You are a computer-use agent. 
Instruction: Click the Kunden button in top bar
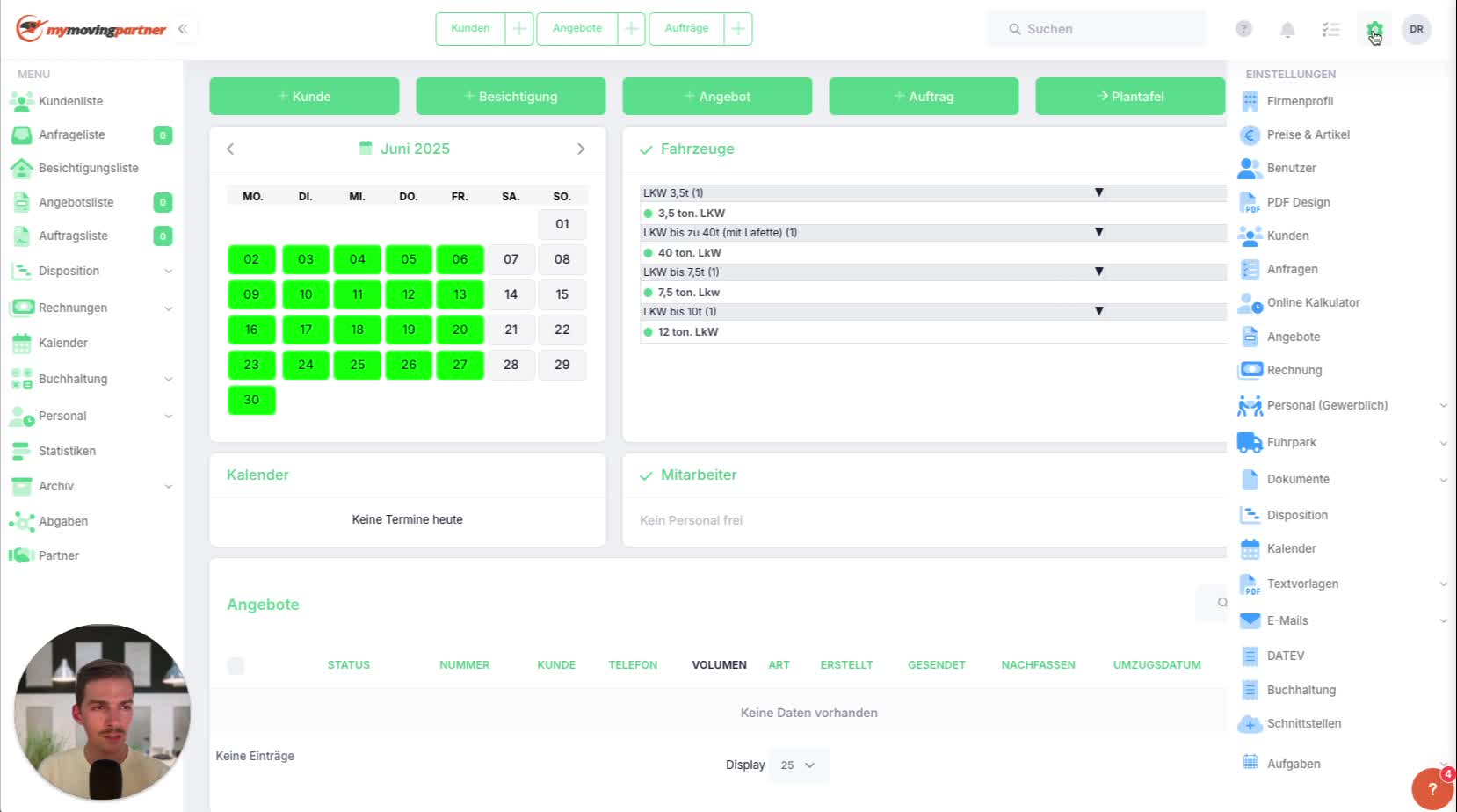(470, 29)
